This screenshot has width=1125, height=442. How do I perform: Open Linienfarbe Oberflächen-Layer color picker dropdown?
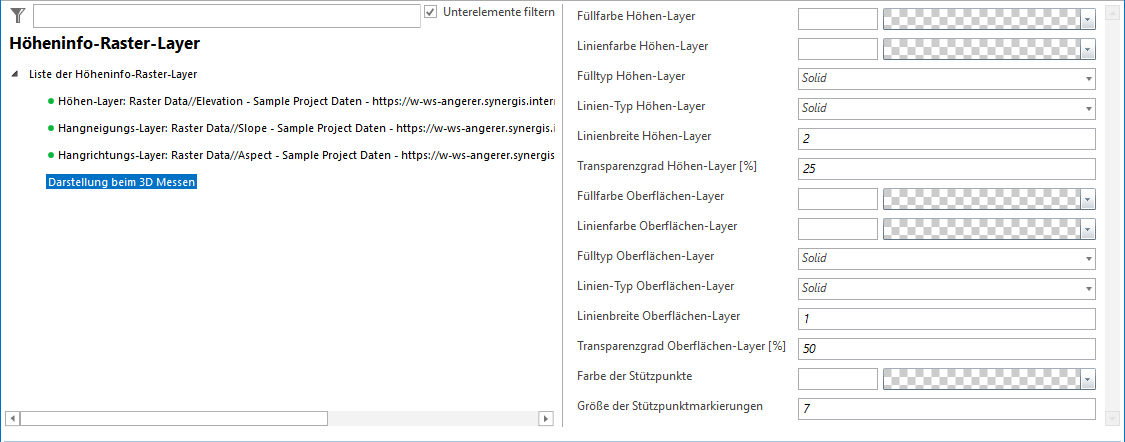pos(1087,229)
